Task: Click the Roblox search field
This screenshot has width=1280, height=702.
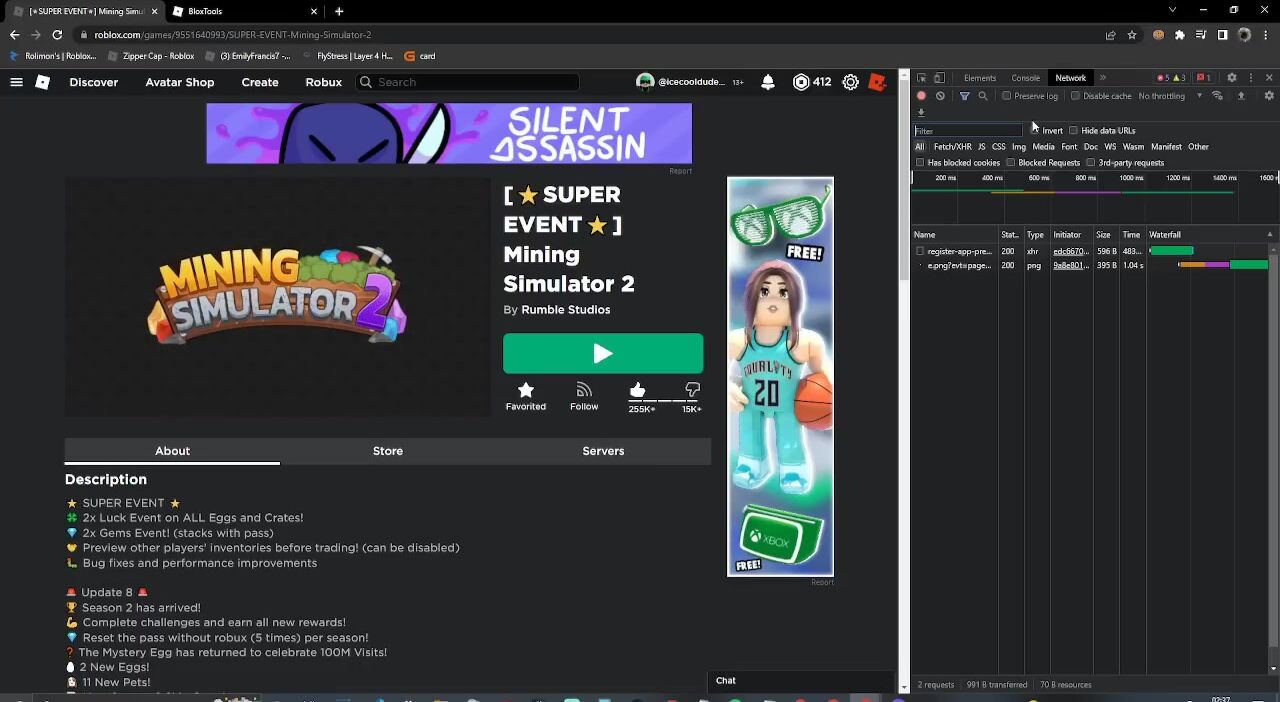Action: [x=467, y=82]
